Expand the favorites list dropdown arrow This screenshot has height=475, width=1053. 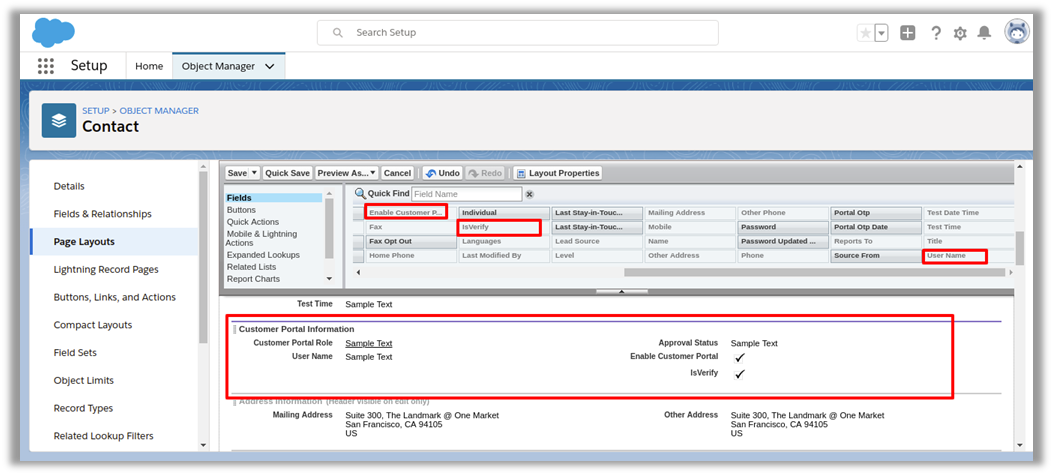tap(881, 33)
